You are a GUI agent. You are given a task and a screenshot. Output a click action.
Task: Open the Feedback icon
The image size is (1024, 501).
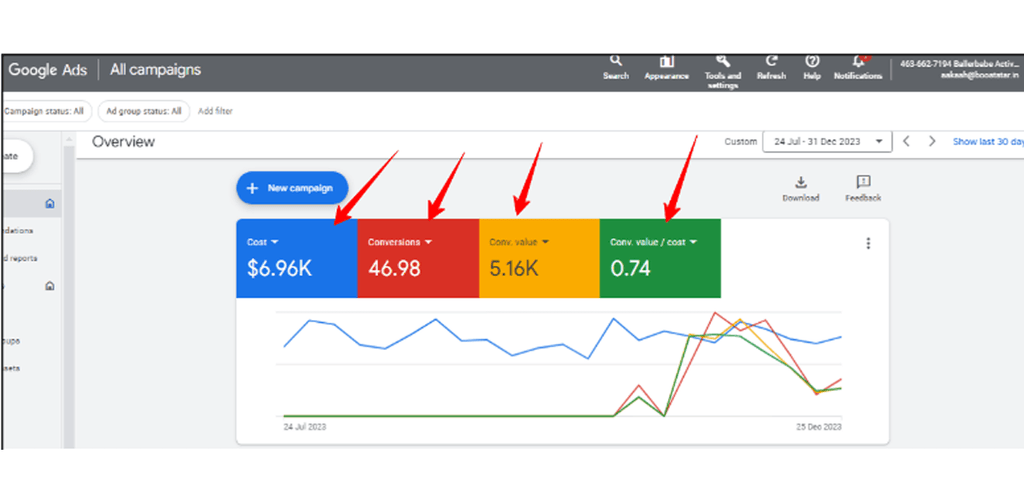862,182
